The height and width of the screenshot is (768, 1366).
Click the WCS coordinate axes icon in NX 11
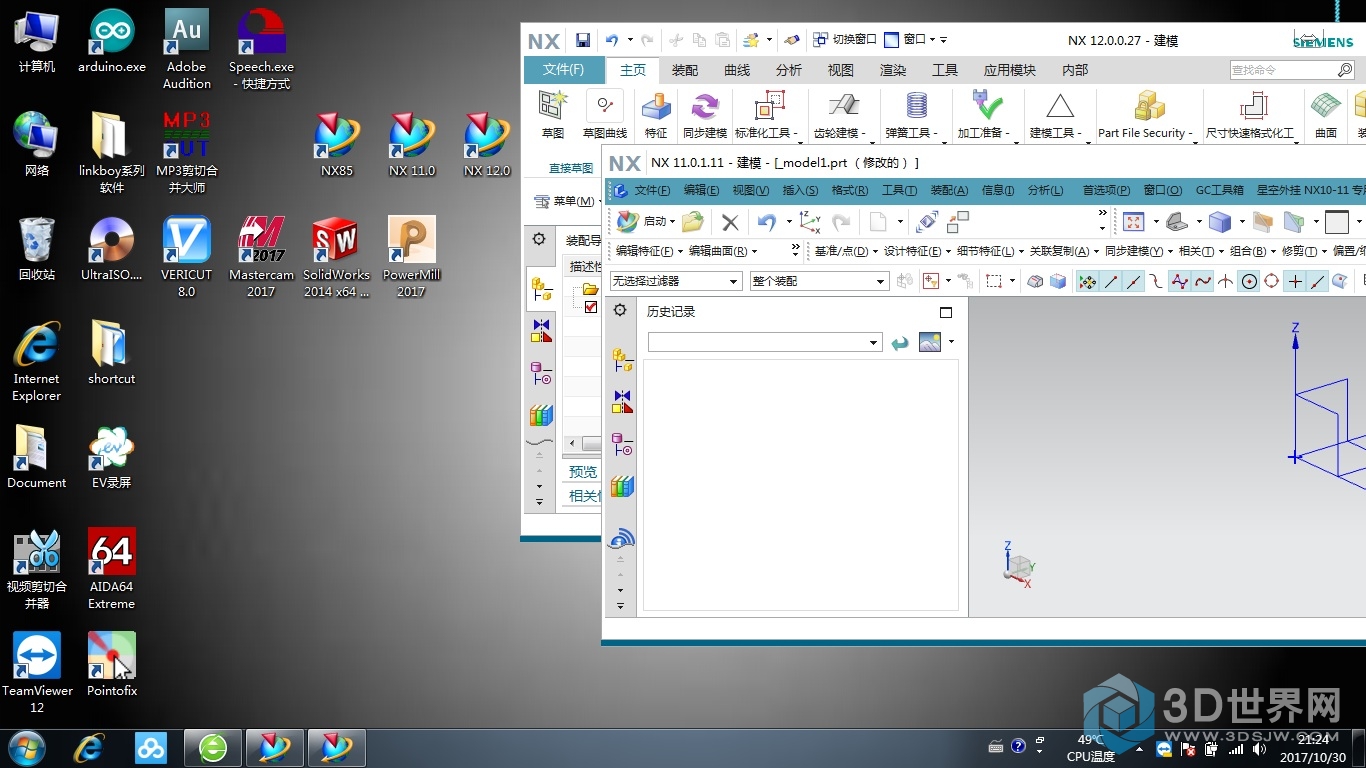point(809,222)
